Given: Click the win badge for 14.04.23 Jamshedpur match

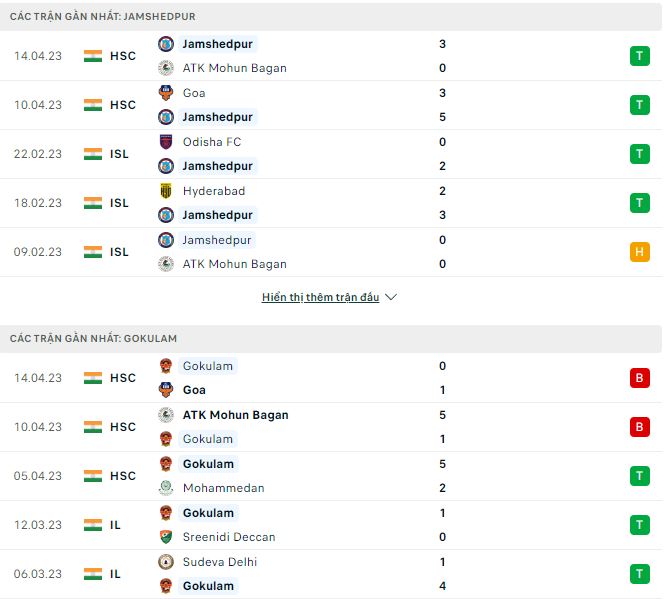Looking at the screenshot, I should [x=640, y=56].
